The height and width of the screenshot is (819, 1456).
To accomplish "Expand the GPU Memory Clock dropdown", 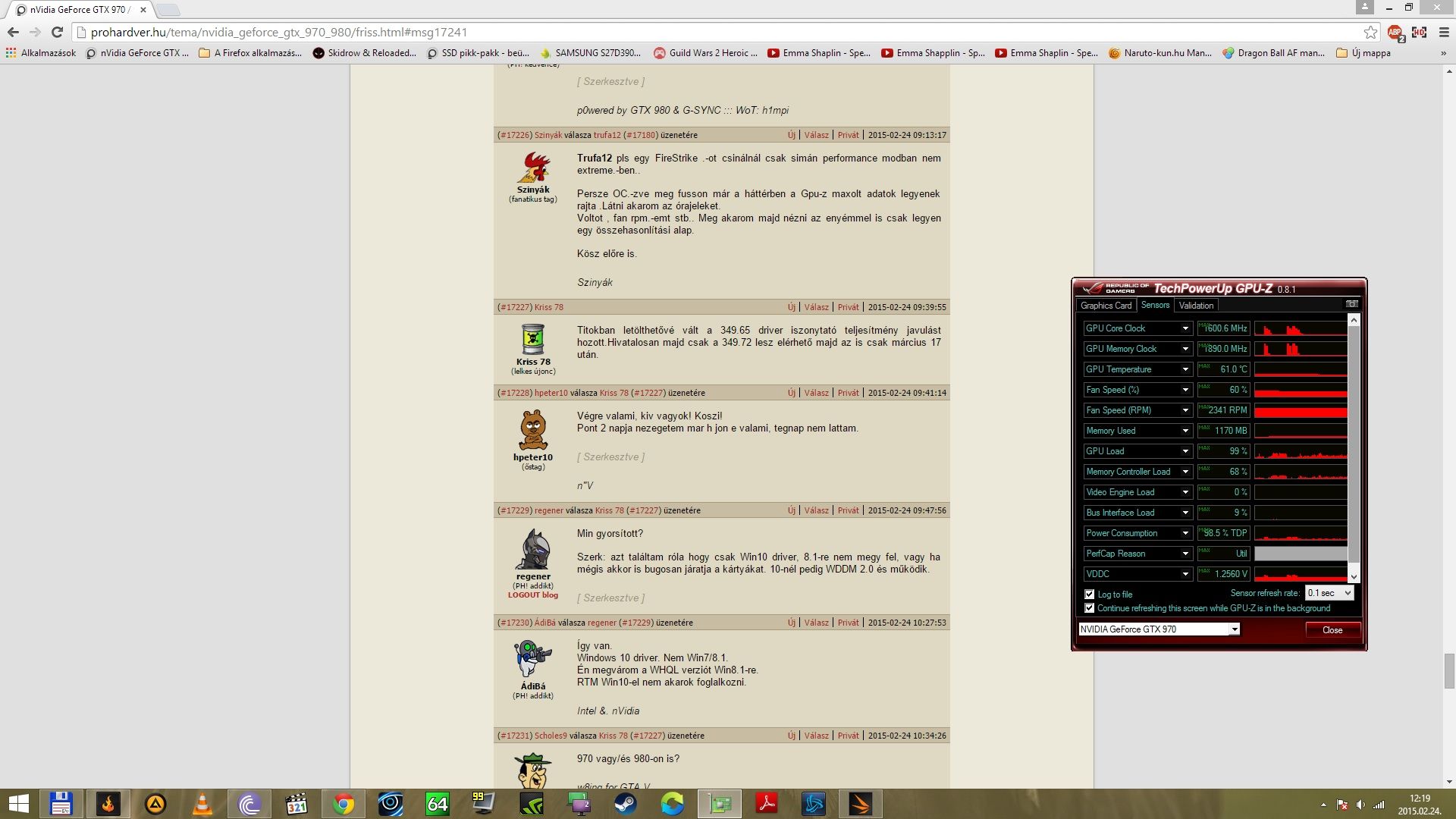I will click(1185, 349).
